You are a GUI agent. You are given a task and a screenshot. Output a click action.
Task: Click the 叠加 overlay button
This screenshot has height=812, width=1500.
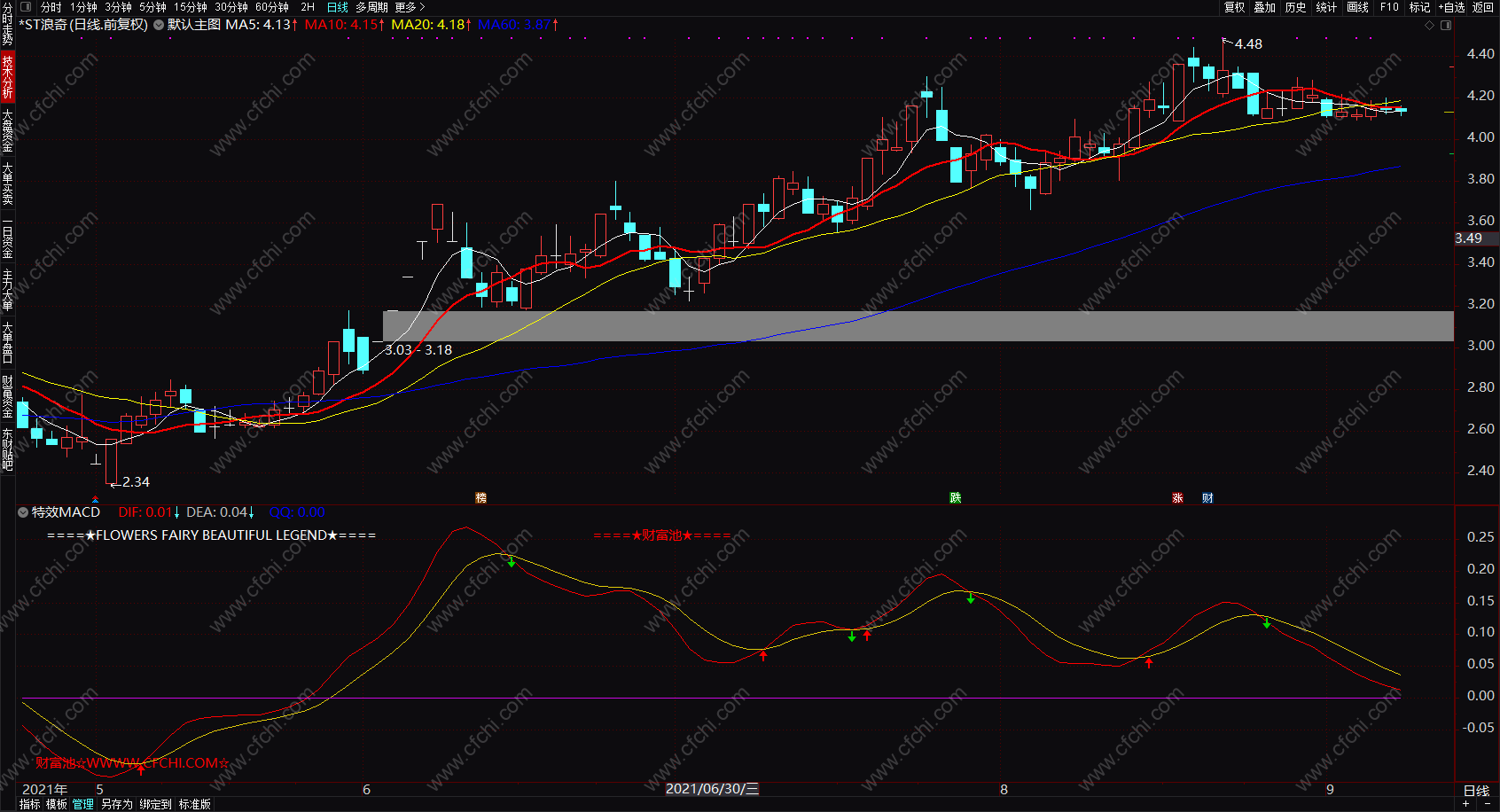pos(1265,7)
